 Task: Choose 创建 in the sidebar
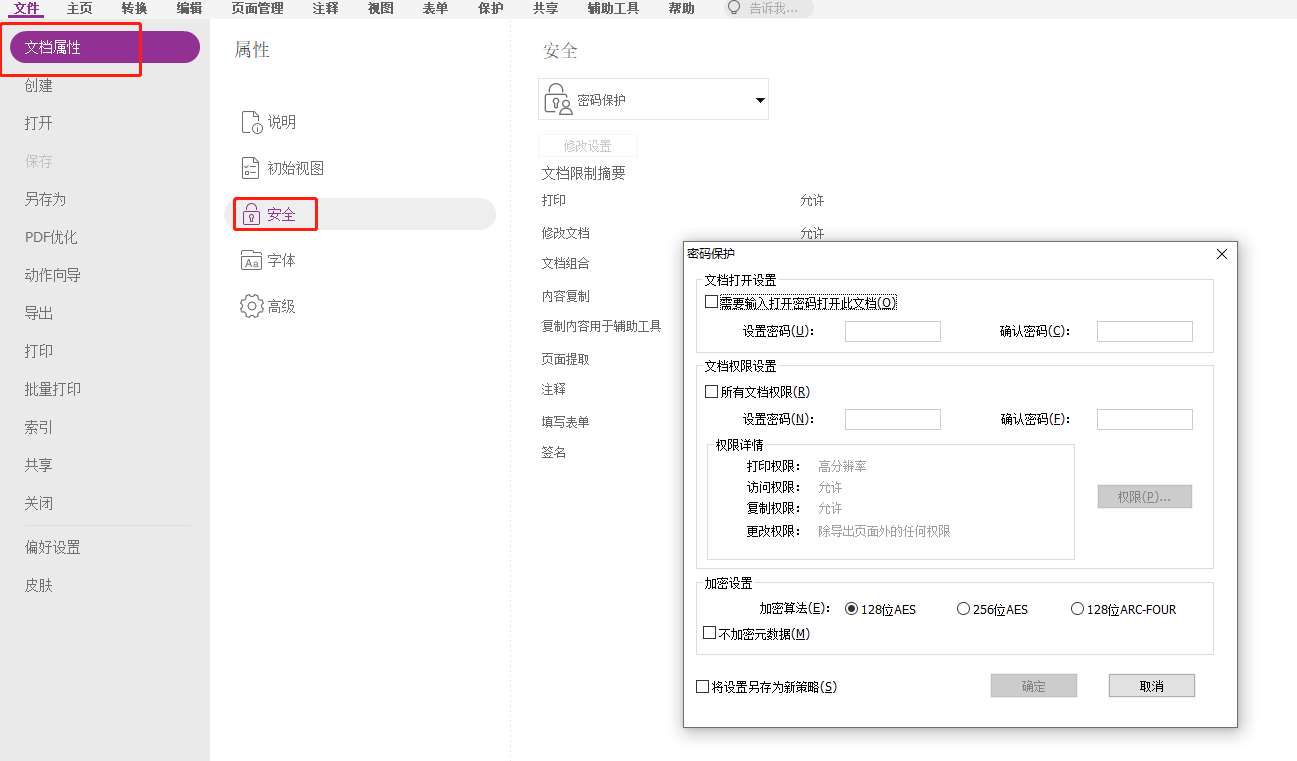(39, 85)
